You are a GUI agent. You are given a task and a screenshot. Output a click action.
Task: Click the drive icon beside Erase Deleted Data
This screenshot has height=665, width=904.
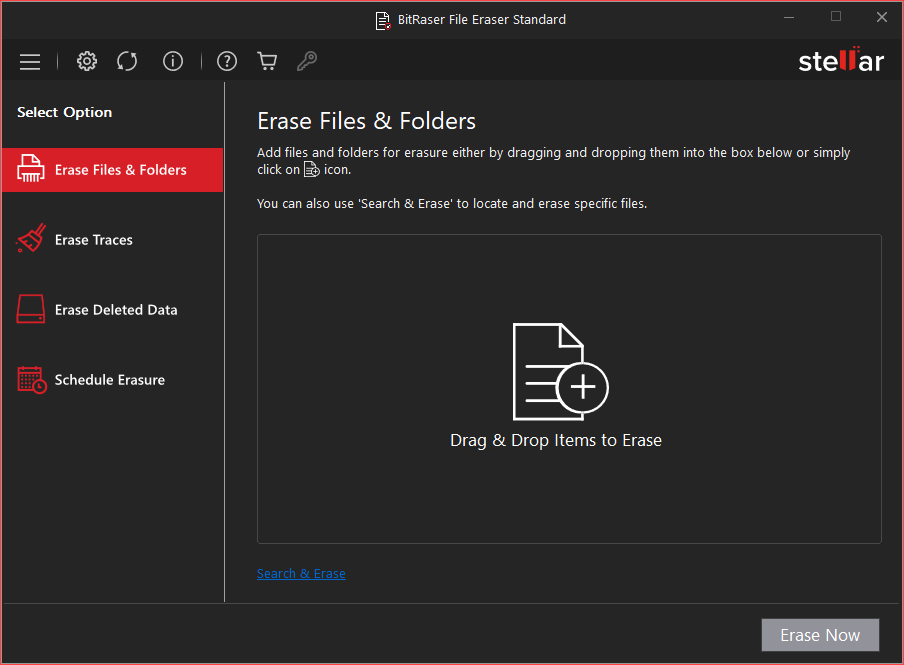[31, 309]
